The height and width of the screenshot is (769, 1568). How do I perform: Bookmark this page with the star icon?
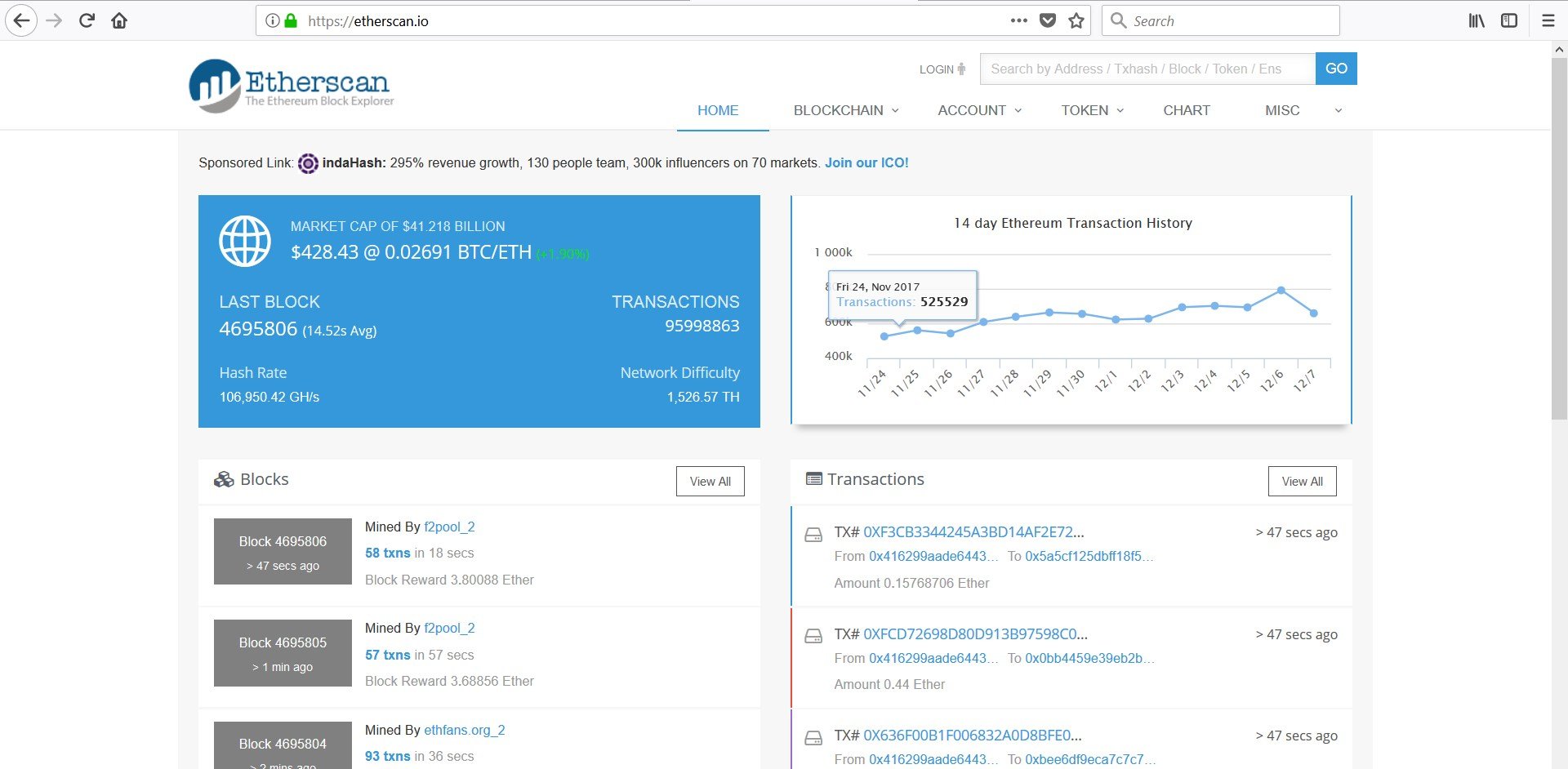[1076, 20]
